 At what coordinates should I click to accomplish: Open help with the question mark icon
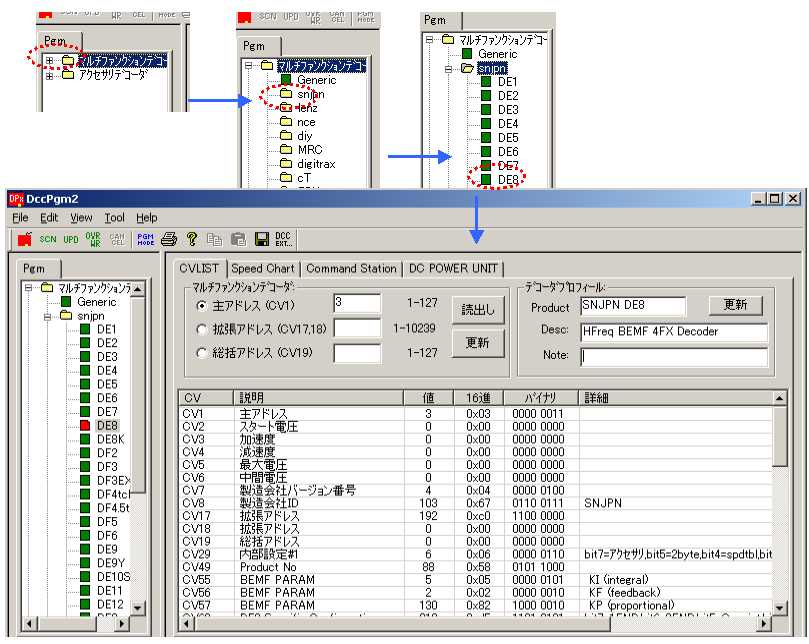(192, 239)
